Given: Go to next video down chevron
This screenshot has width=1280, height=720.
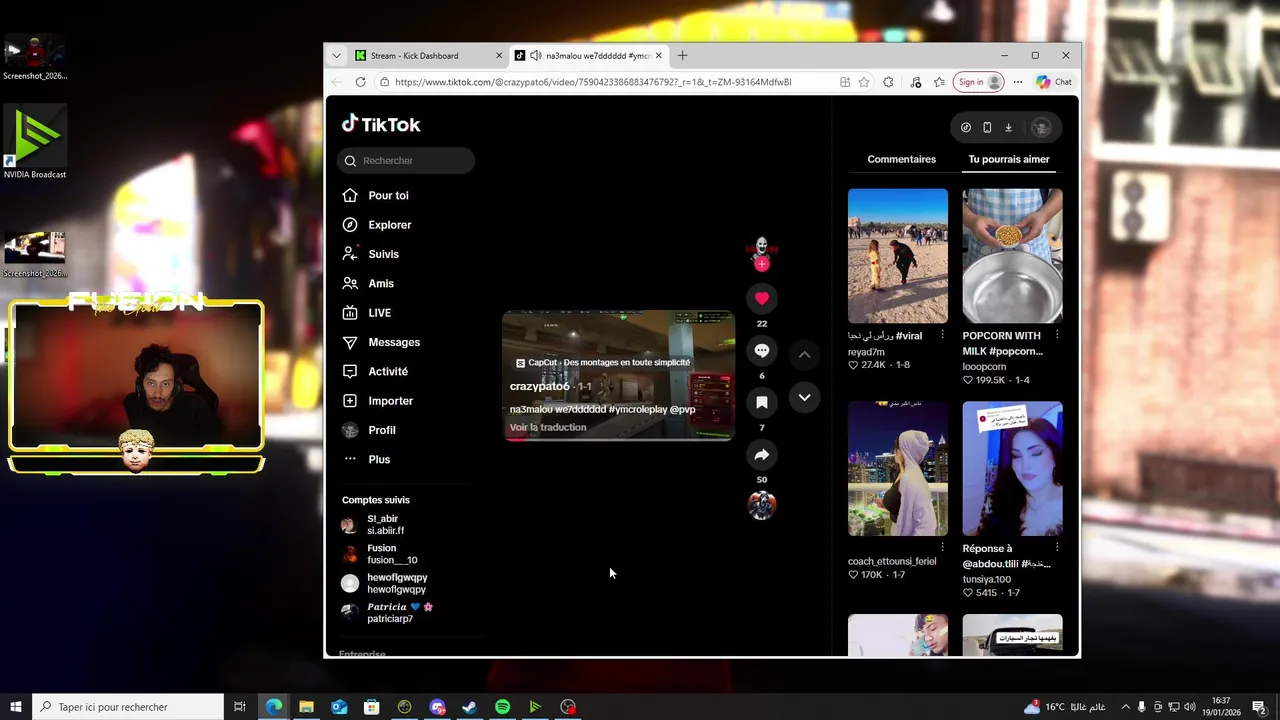Looking at the screenshot, I should (x=804, y=397).
